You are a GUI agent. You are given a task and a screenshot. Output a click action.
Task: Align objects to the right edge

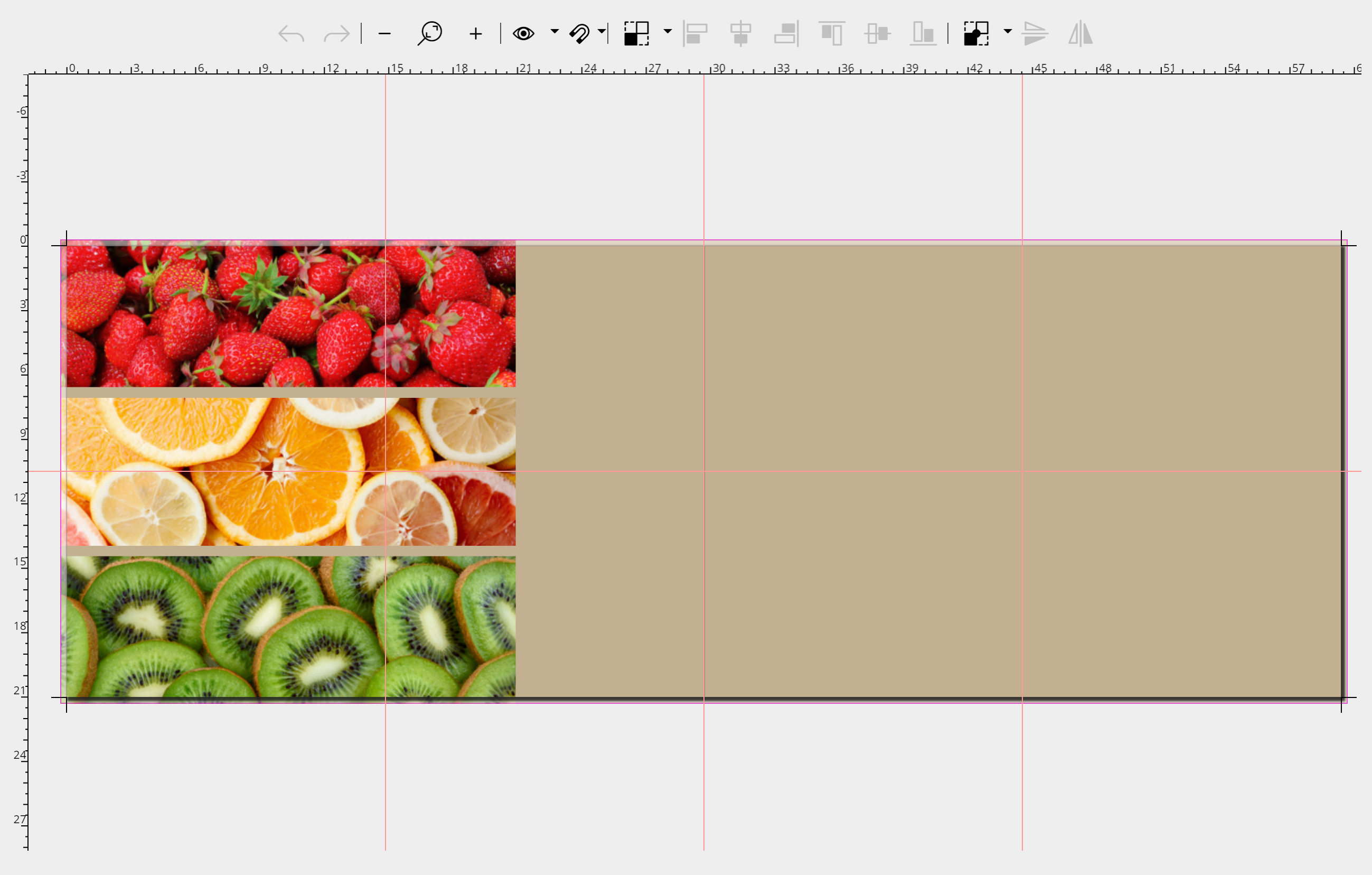pos(786,34)
